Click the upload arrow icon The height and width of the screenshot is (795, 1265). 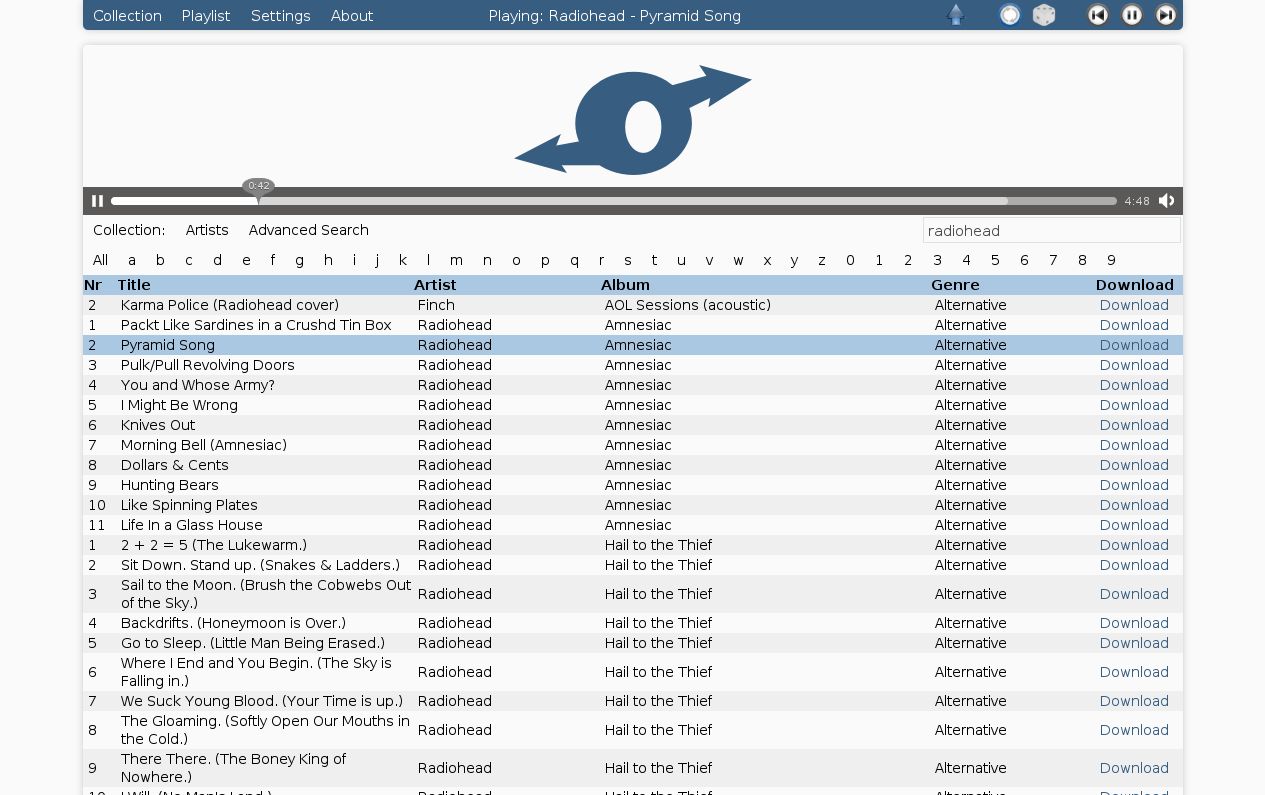[956, 15]
